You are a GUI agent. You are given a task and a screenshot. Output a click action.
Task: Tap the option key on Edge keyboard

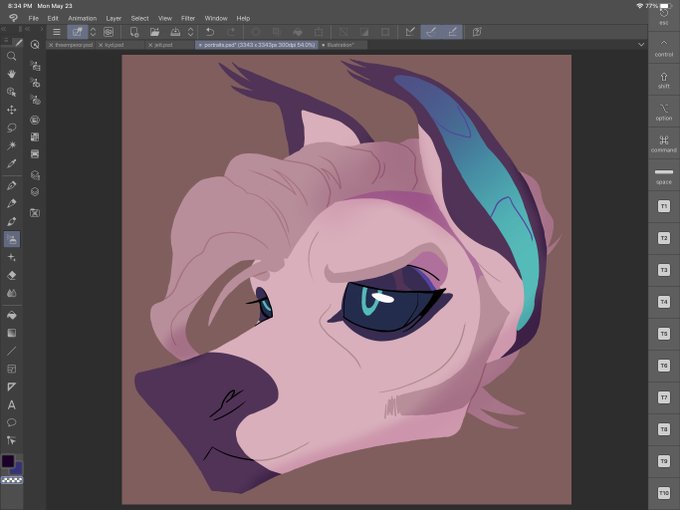pyautogui.click(x=664, y=112)
